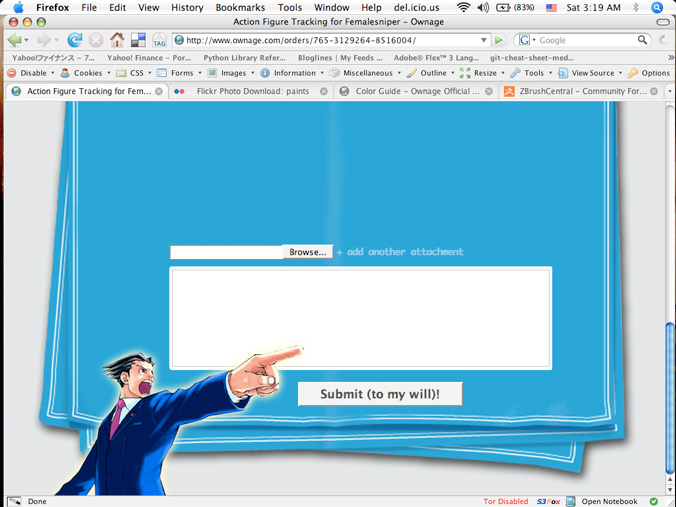The width and height of the screenshot is (676, 507).
Task: Open the Disable toolbar dropdown
Action: point(31,73)
